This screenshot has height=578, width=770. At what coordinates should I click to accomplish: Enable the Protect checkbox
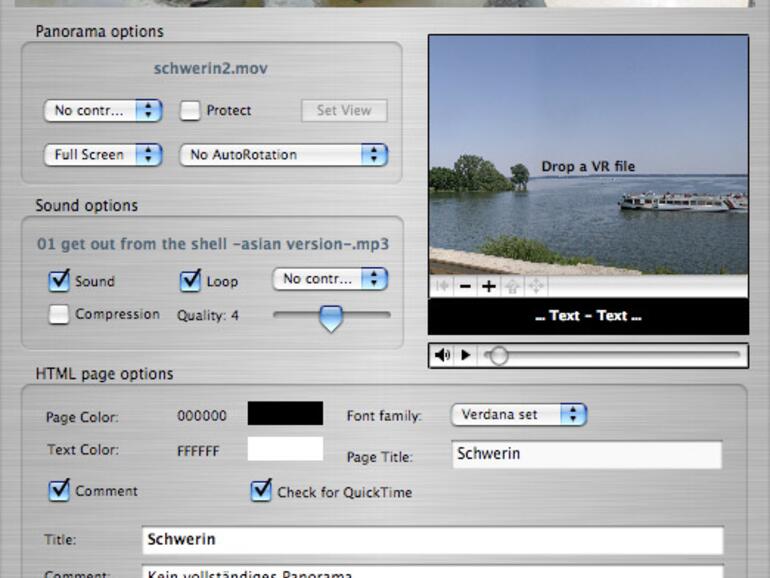190,110
